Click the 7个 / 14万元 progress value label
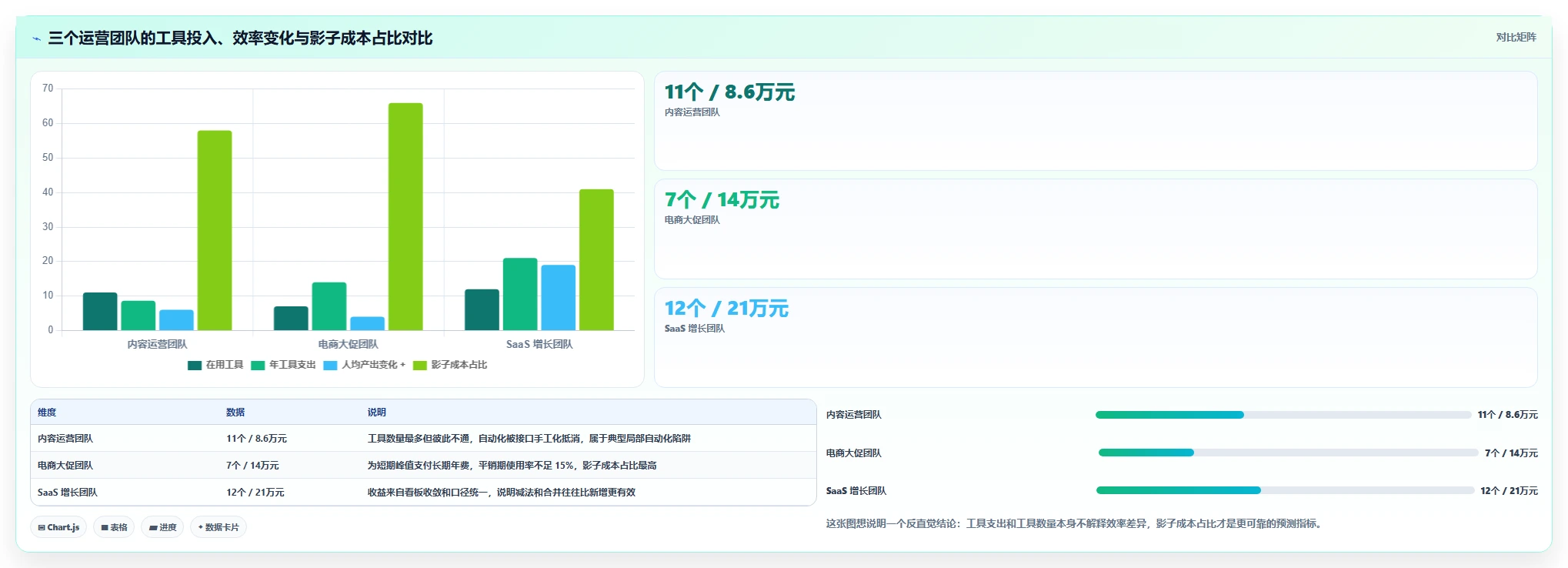This screenshot has width=1568, height=568. 1511,453
